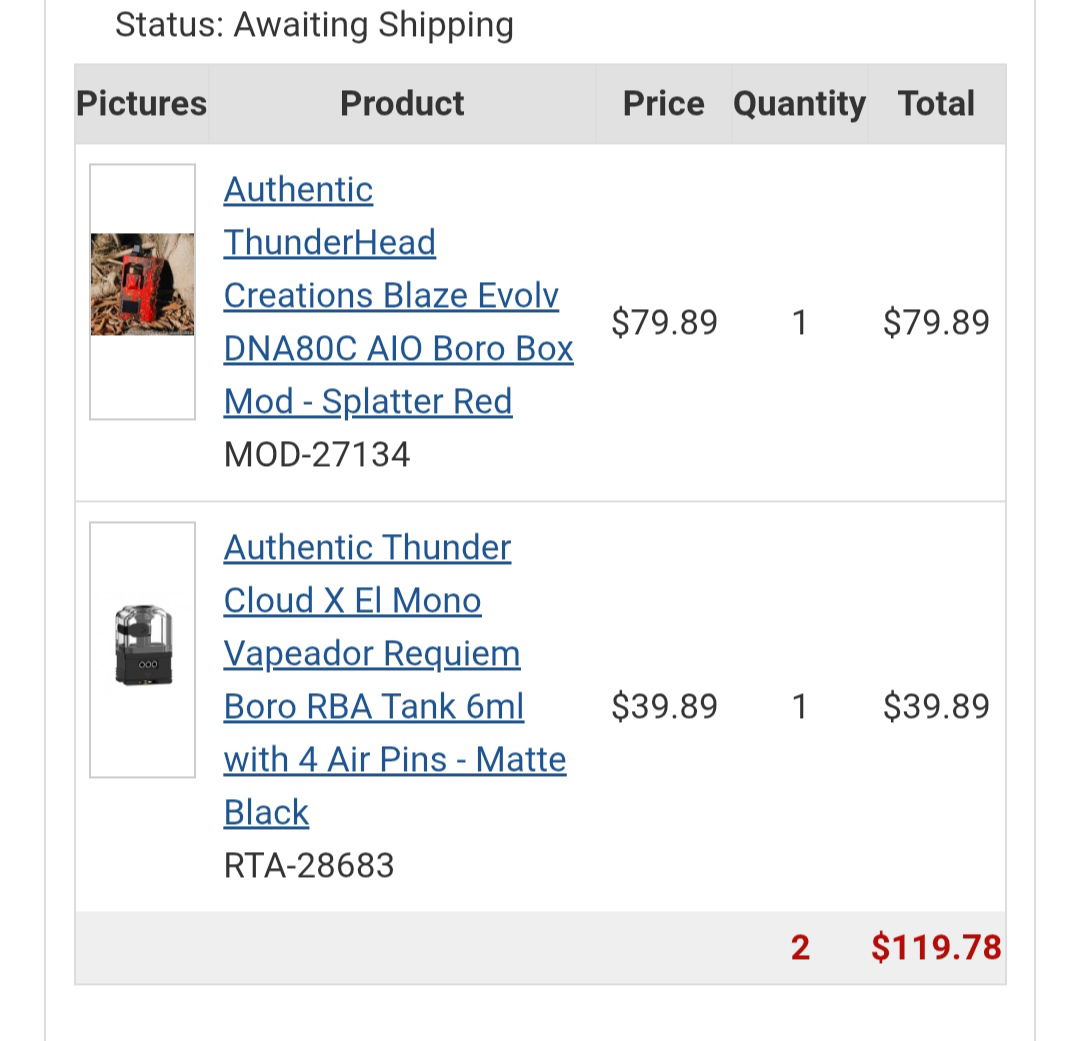The image size is (1080, 1041).
Task: Click the MOD-27134 SKU text
Action: 317,455
